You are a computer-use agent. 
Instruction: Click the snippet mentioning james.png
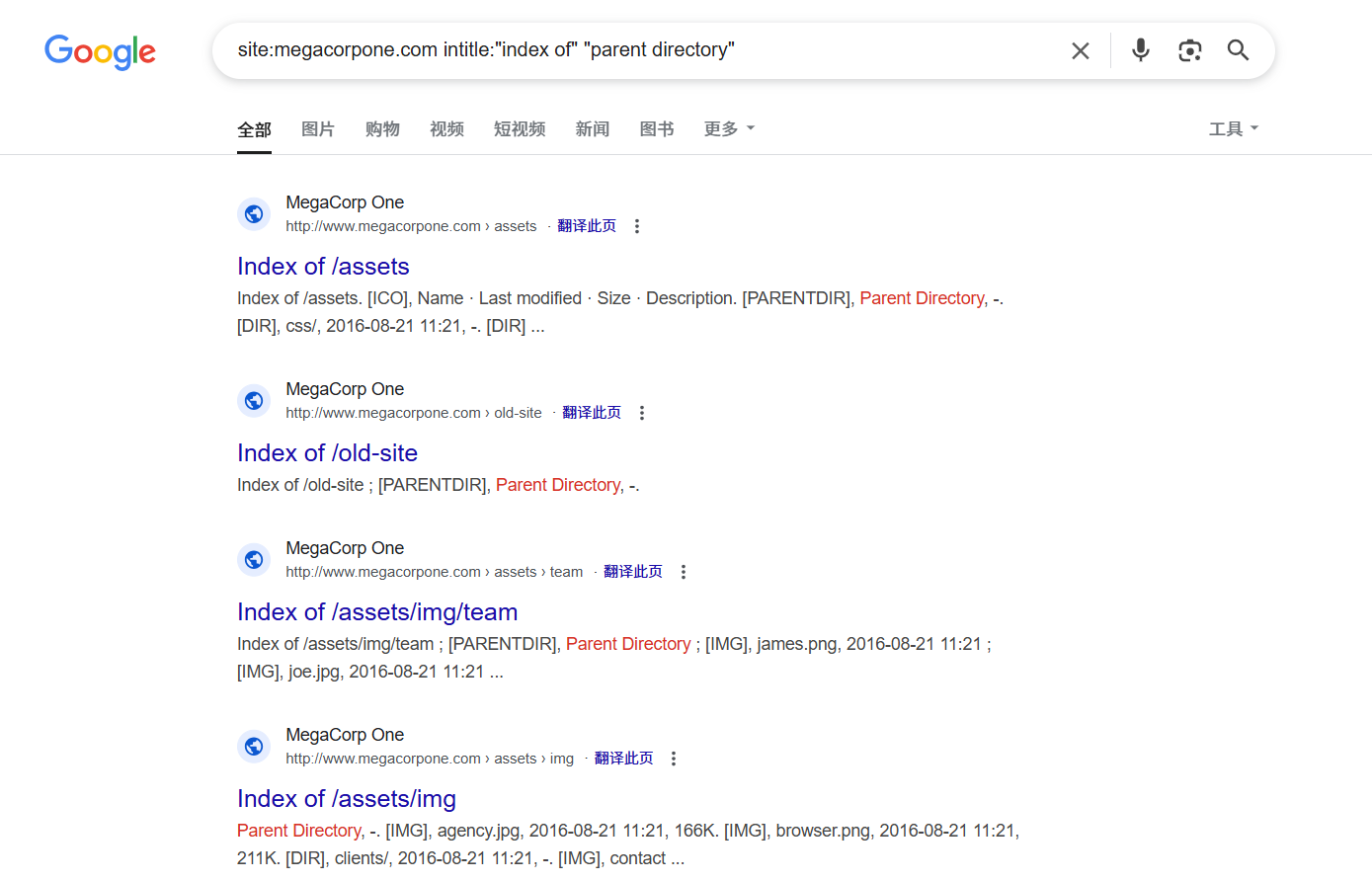614,658
